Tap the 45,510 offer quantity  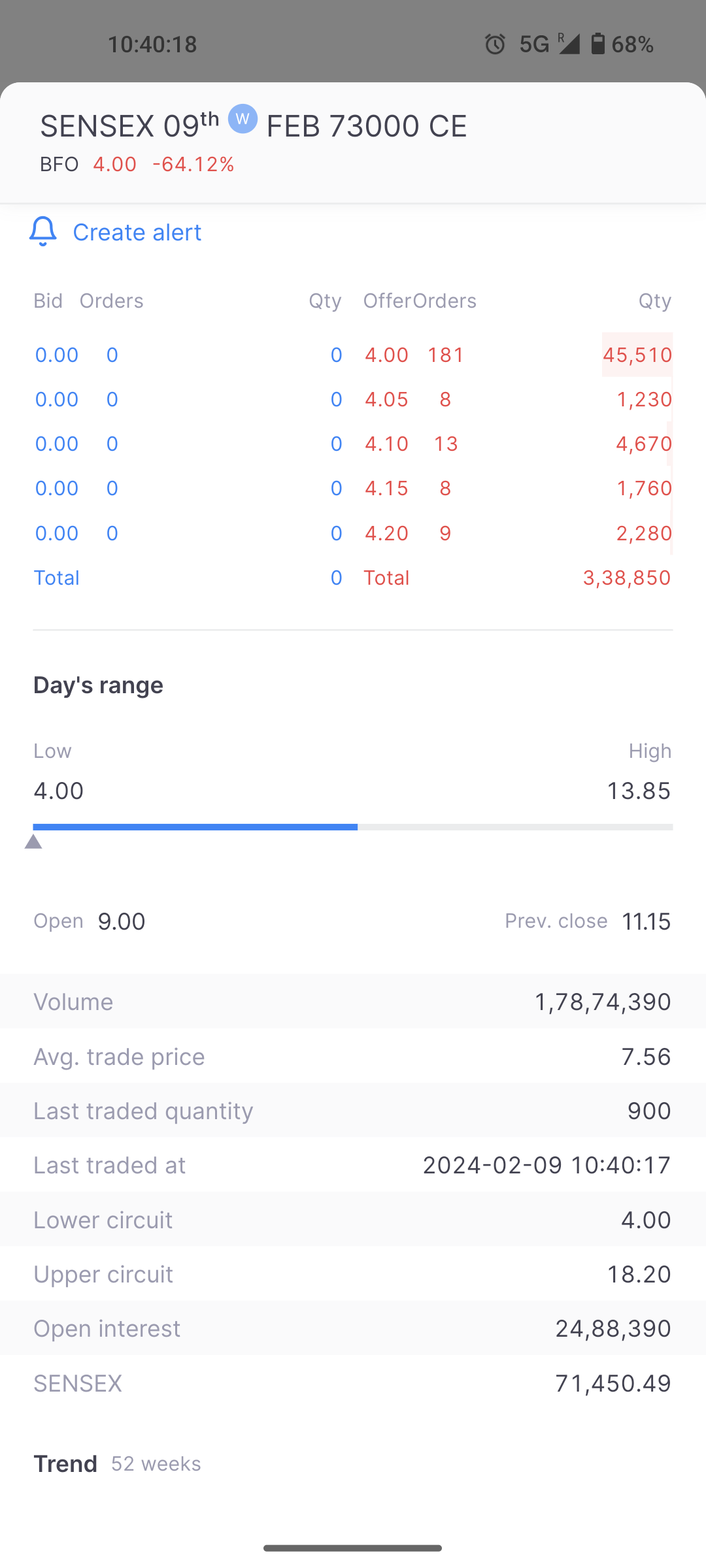point(637,355)
